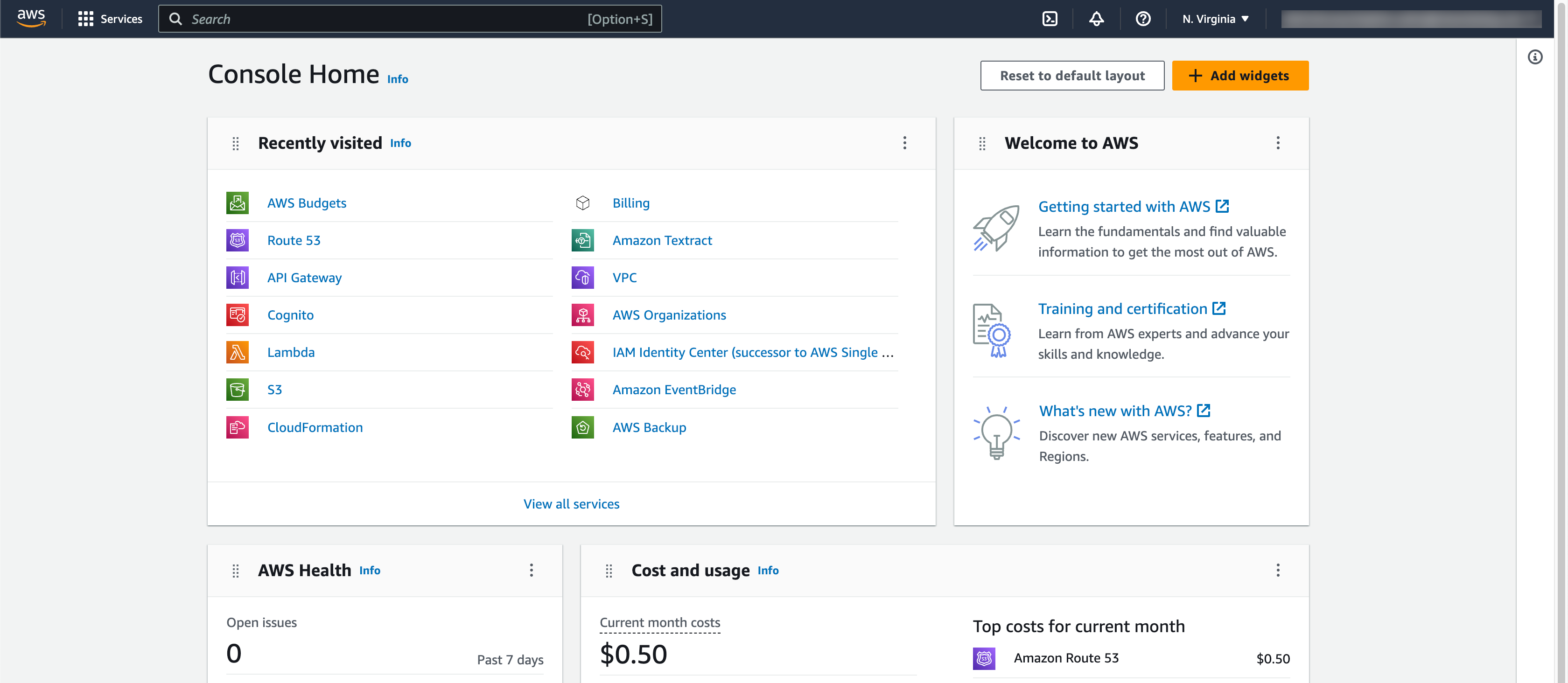Click the AWS logo home icon
The height and width of the screenshot is (683, 1568).
(x=31, y=18)
